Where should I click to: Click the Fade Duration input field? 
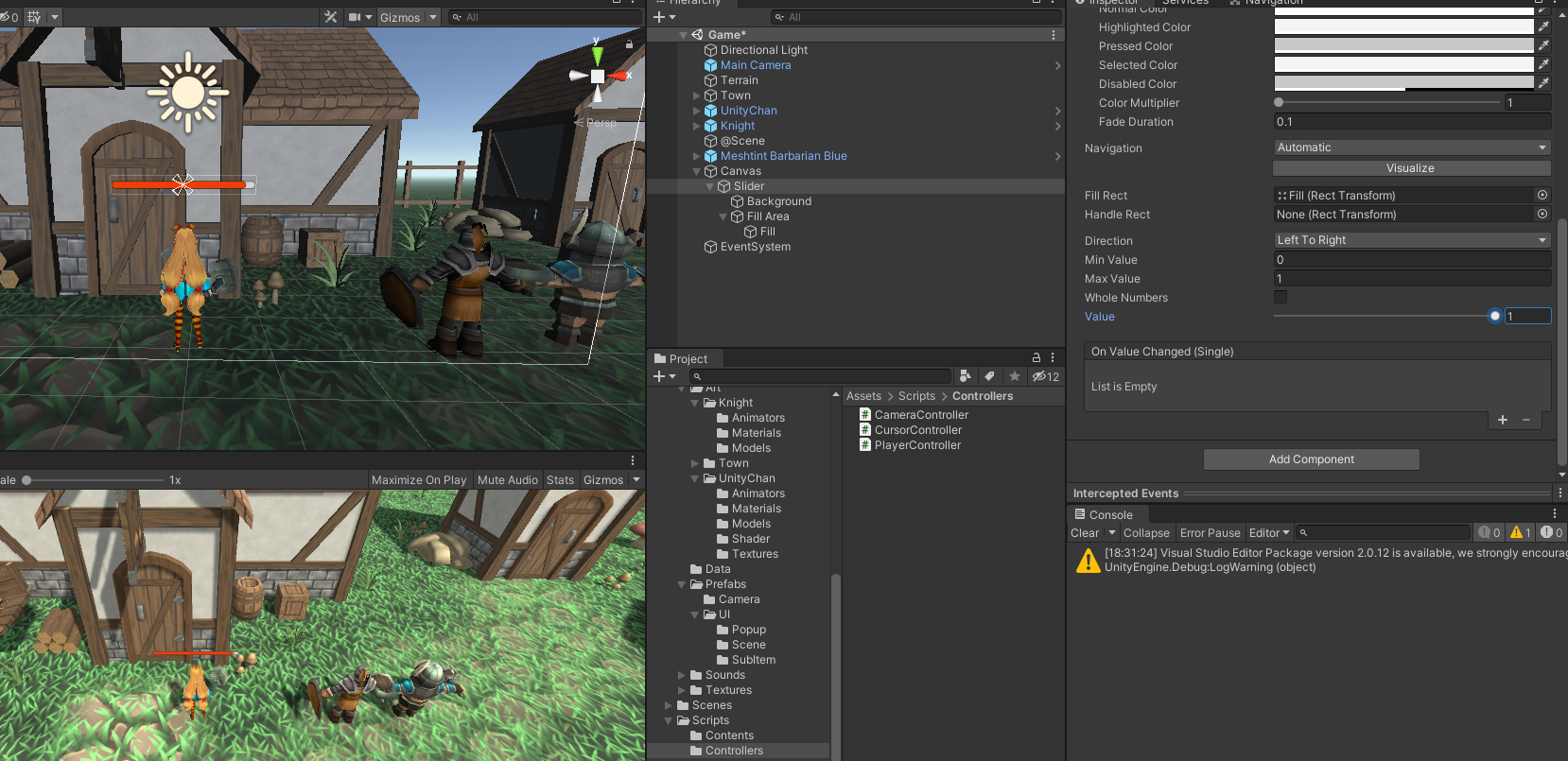point(1412,121)
